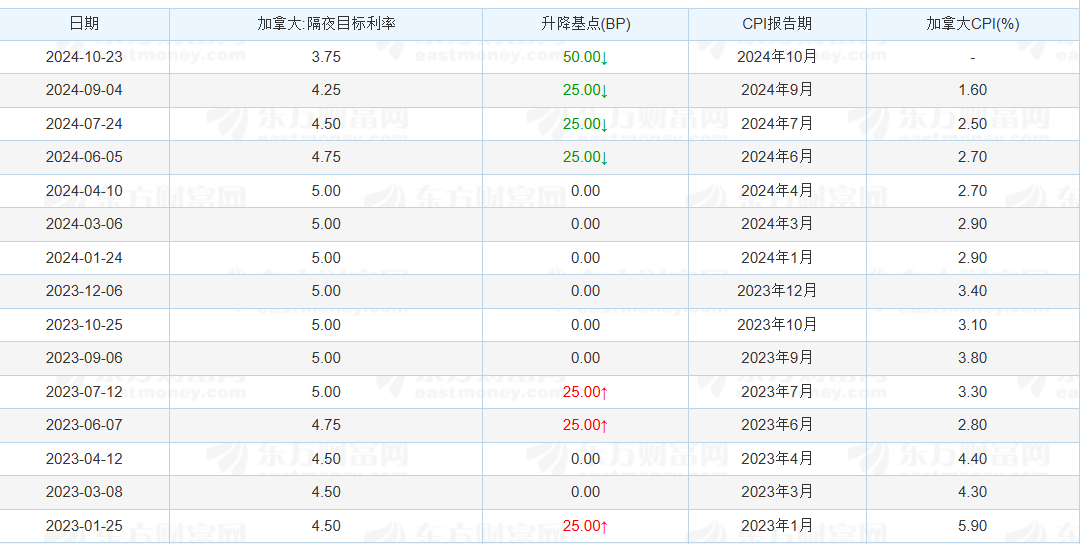
Task: Click the CPI value 3.10
Action: [972, 325]
